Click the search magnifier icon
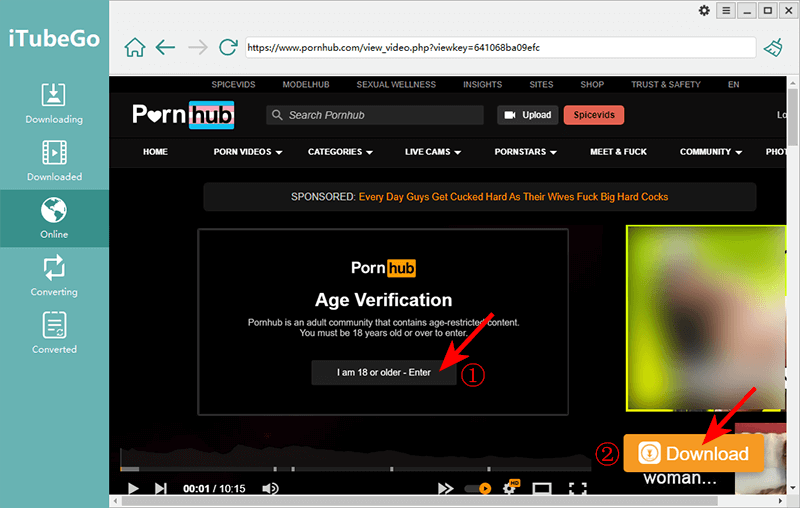This screenshot has height=508, width=800. click(x=277, y=115)
